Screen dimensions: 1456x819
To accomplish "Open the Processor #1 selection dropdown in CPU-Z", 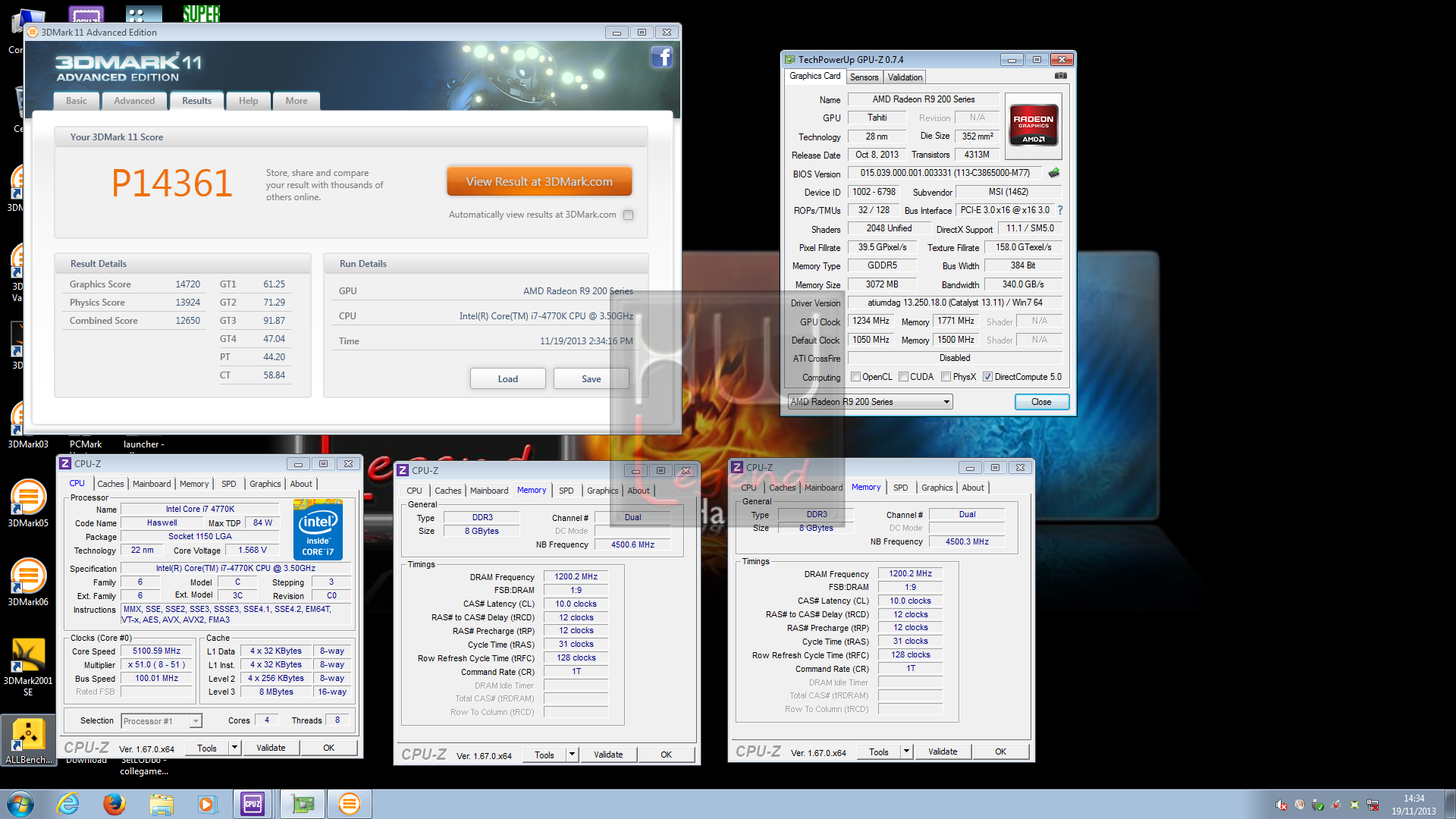I will pos(161,721).
